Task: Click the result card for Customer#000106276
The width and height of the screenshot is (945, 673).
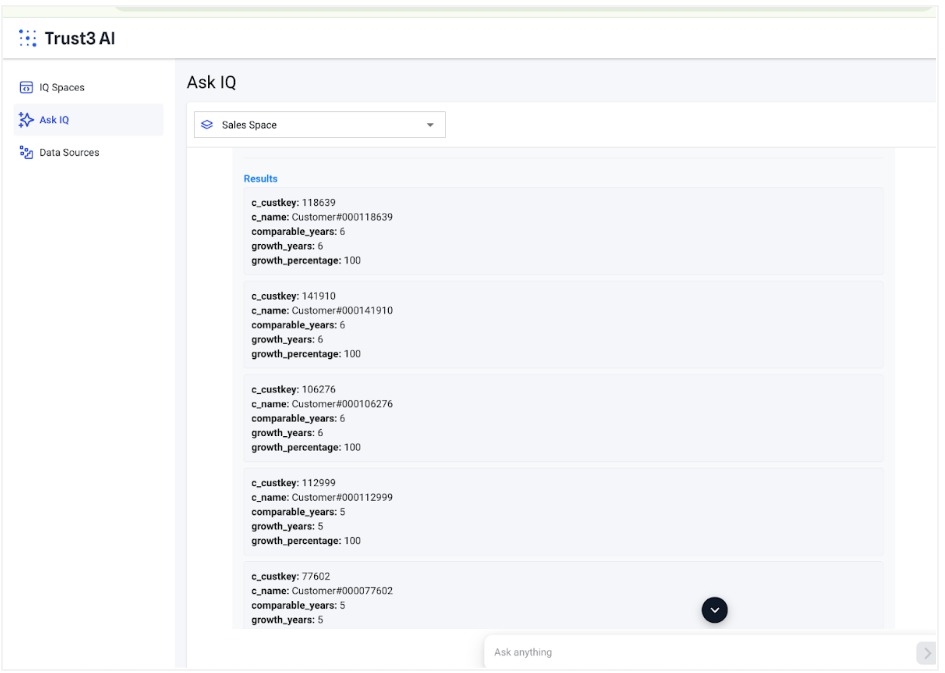Action: coord(562,418)
